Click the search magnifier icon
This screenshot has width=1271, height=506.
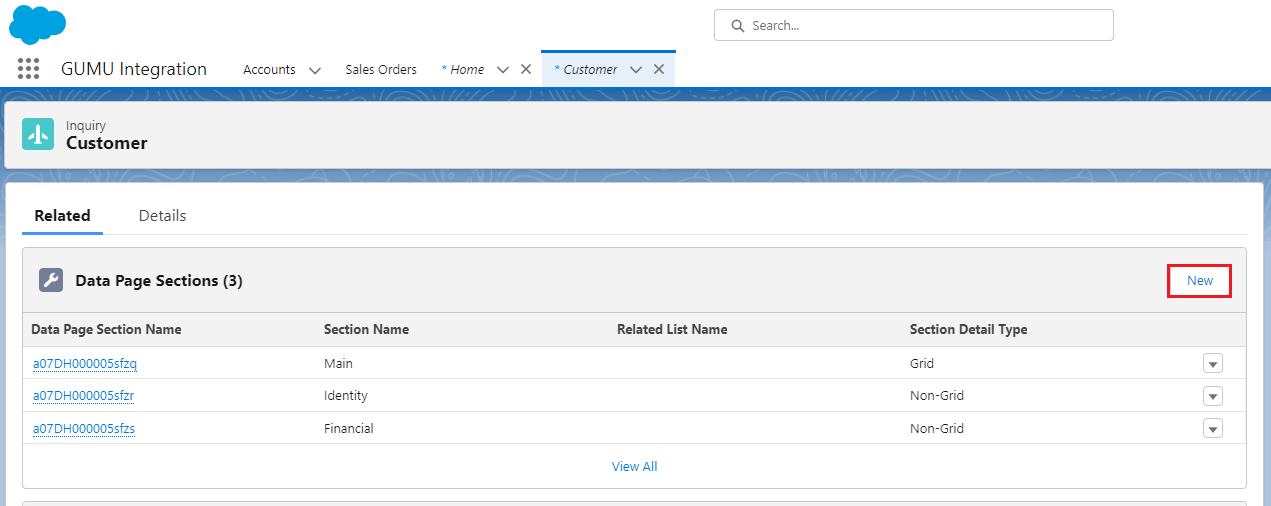(738, 25)
